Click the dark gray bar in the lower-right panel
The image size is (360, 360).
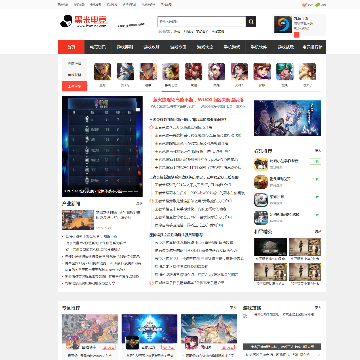[x=282, y=346]
